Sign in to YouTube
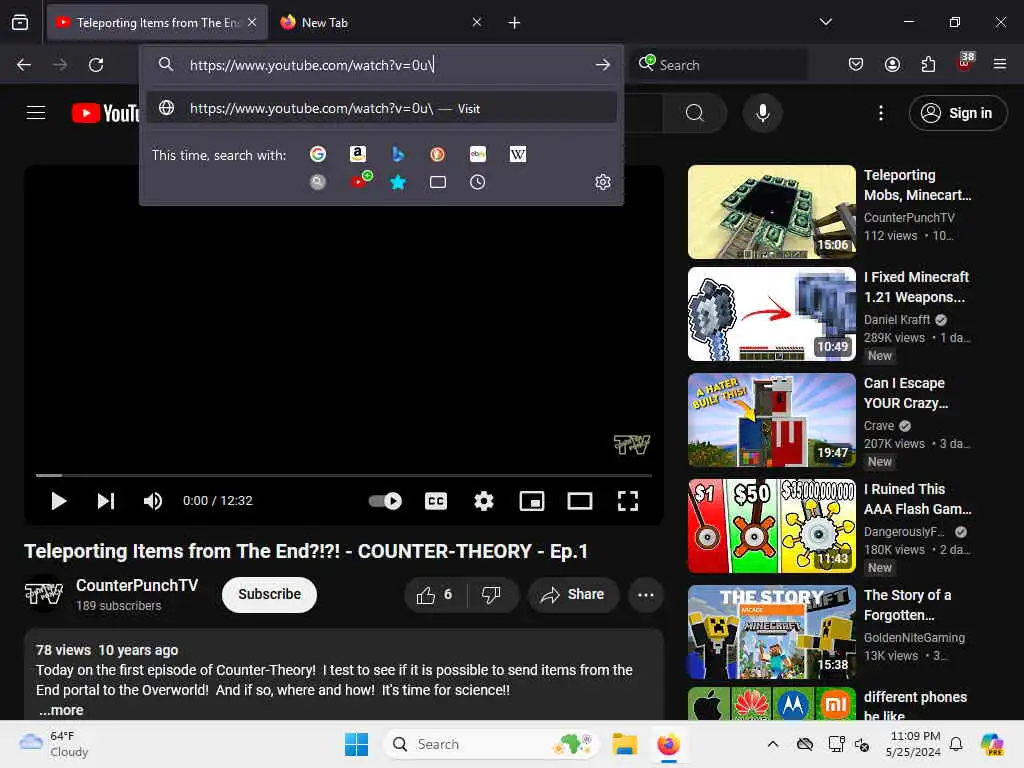The image size is (1024, 768). click(x=957, y=113)
